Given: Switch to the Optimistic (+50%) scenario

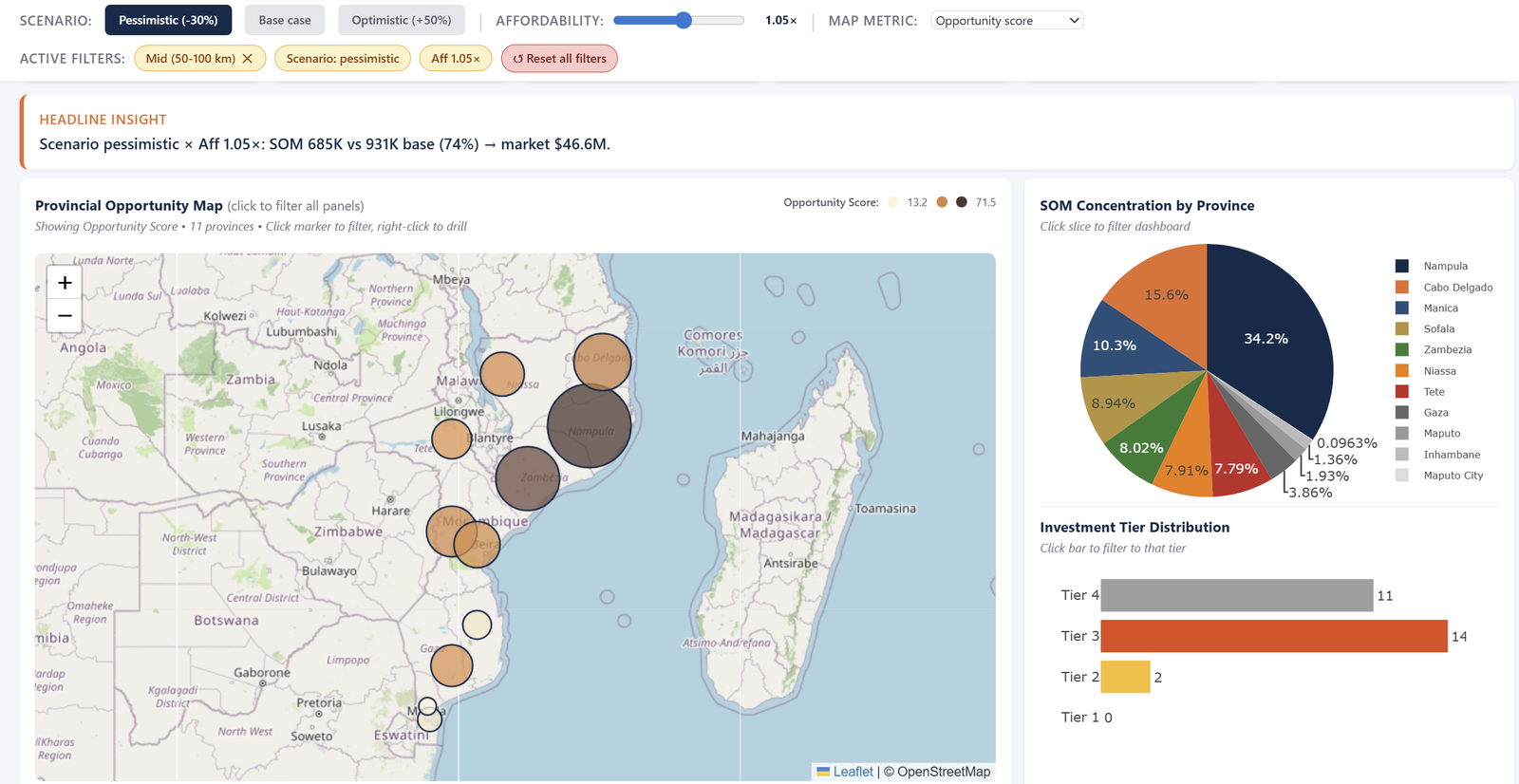Looking at the screenshot, I should pyautogui.click(x=402, y=20).
